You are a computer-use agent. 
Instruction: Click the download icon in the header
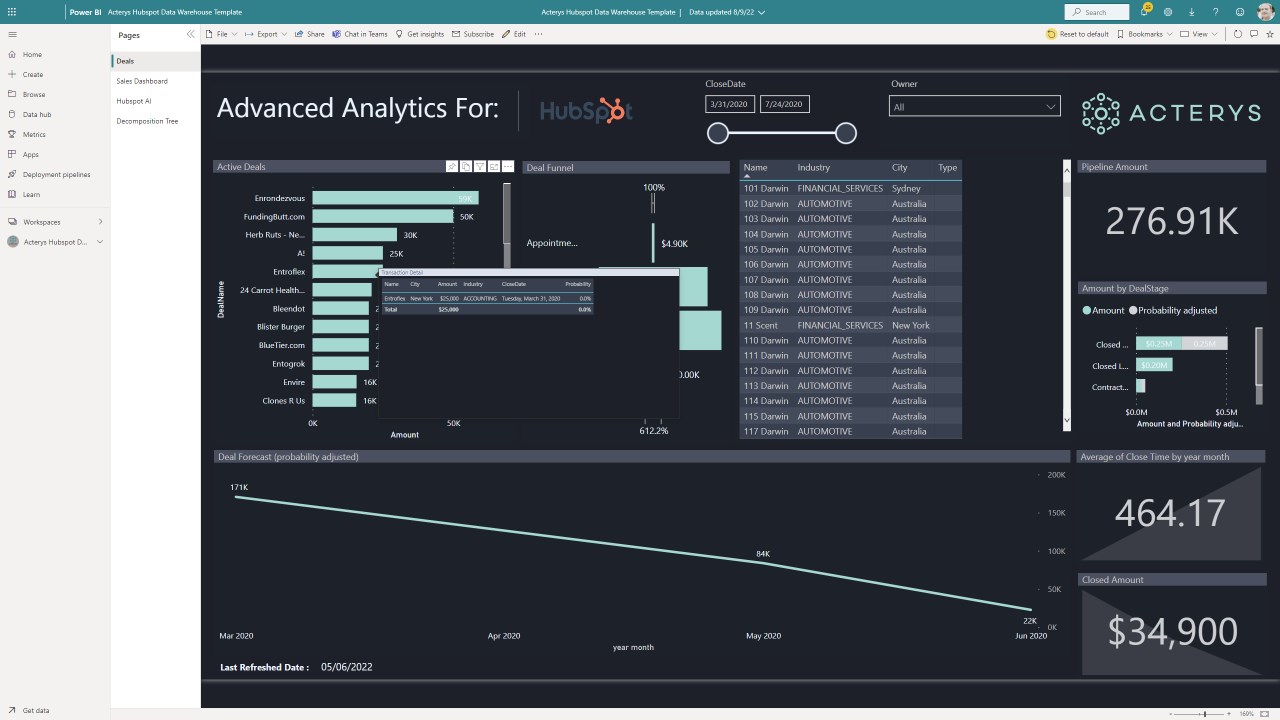(1192, 12)
